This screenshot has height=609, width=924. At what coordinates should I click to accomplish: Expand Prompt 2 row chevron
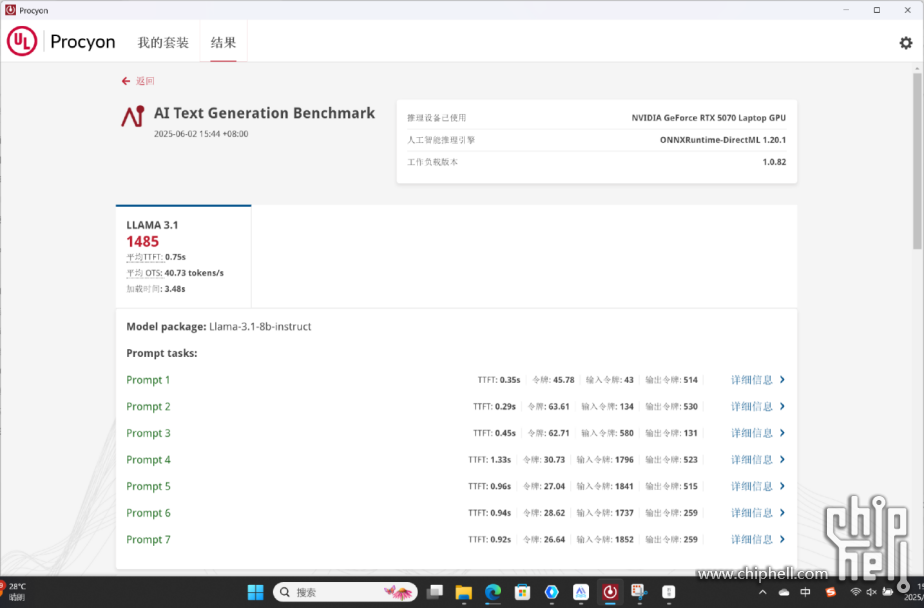click(782, 406)
